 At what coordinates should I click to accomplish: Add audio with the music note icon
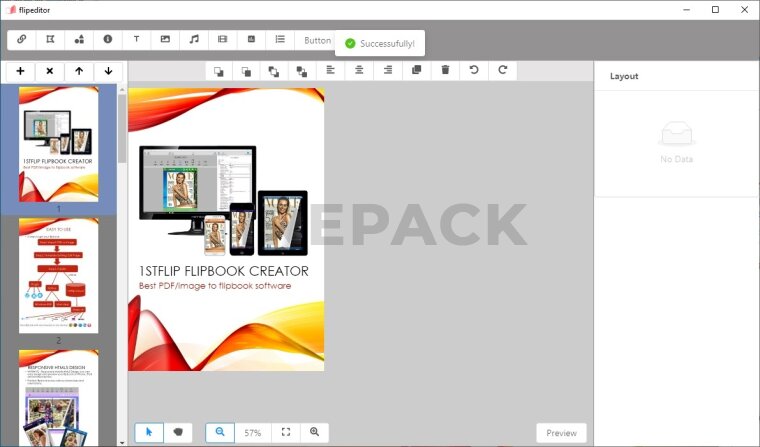pyautogui.click(x=194, y=40)
